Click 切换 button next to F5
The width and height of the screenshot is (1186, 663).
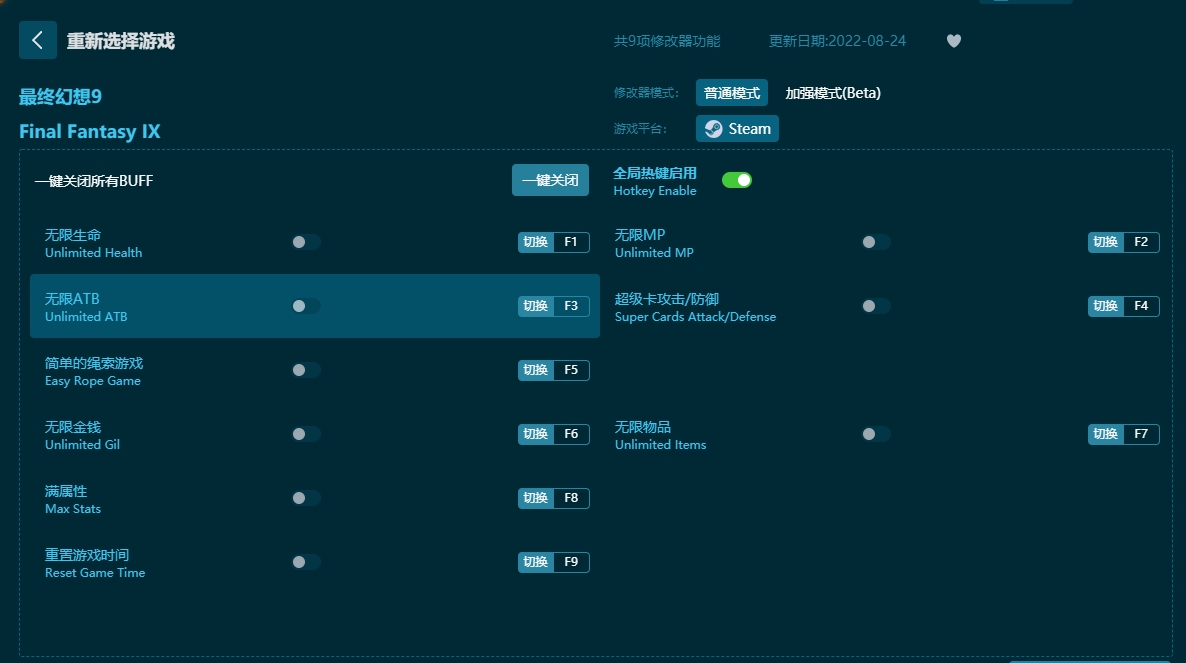[536, 370]
